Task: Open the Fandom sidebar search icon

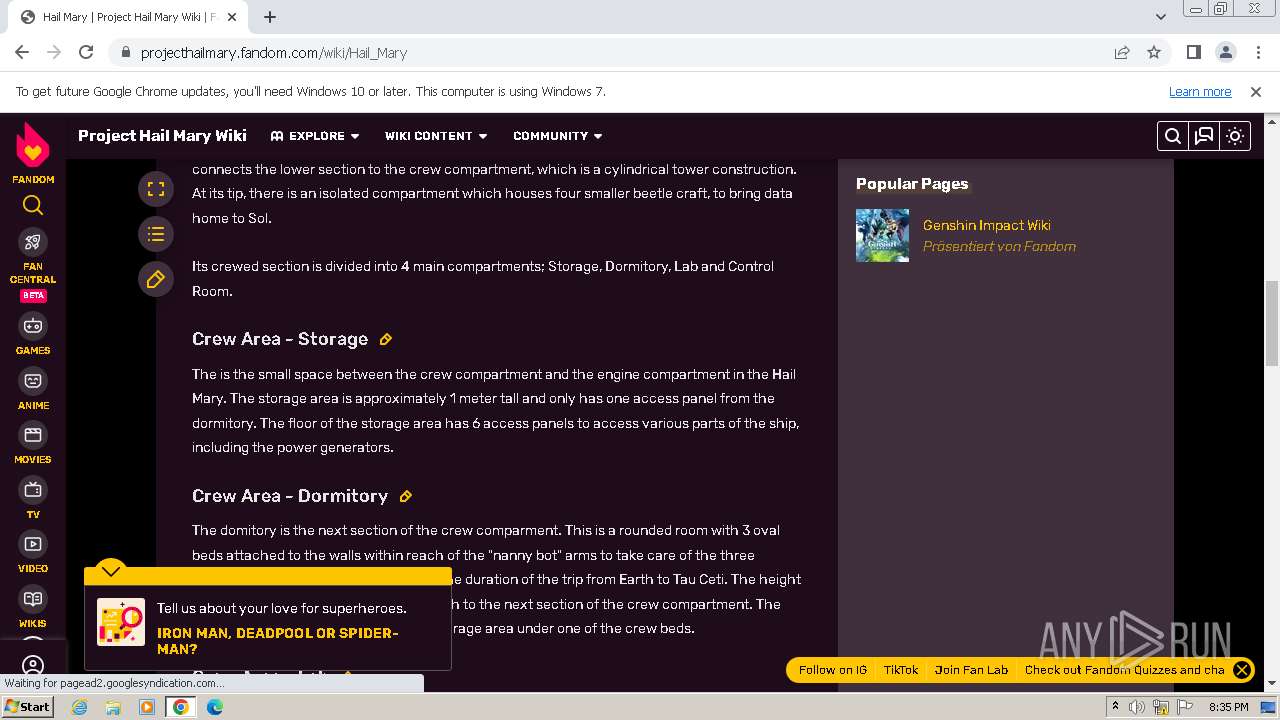Action: click(33, 205)
